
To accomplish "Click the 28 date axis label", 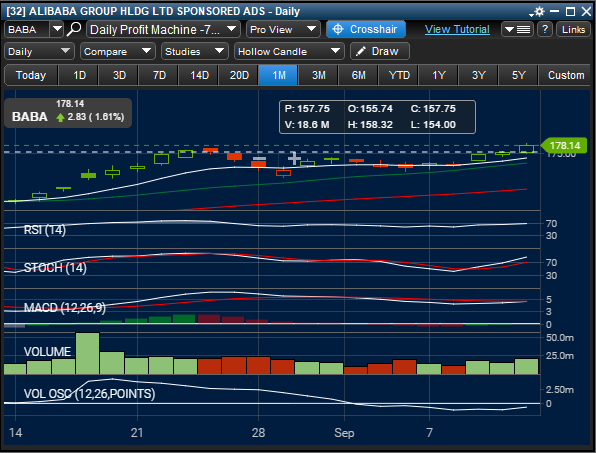I will point(258,433).
